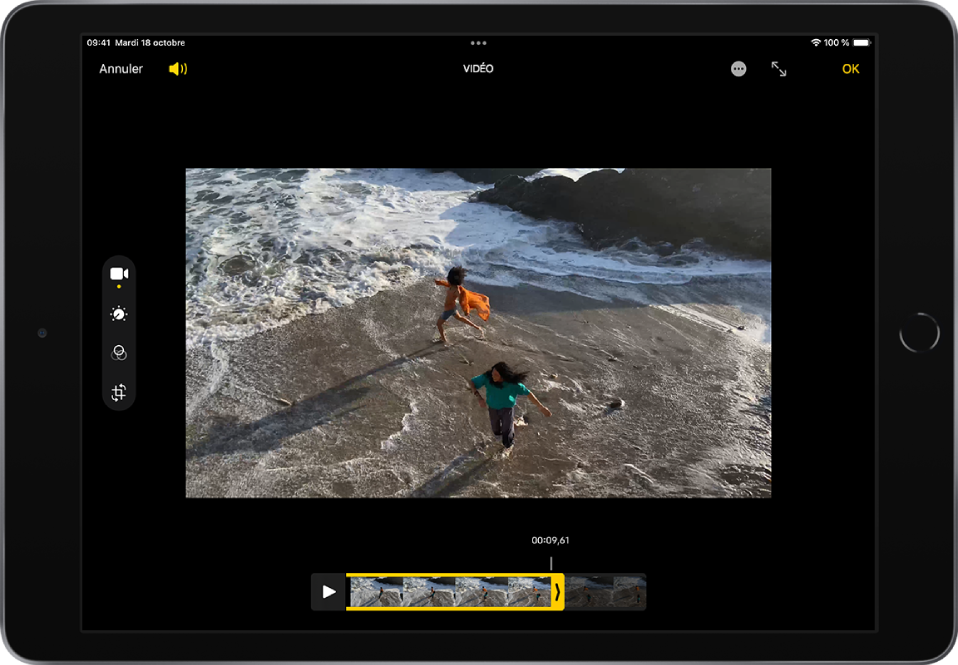Select the Video tool in the sidebar
958x665 pixels.
[119, 271]
